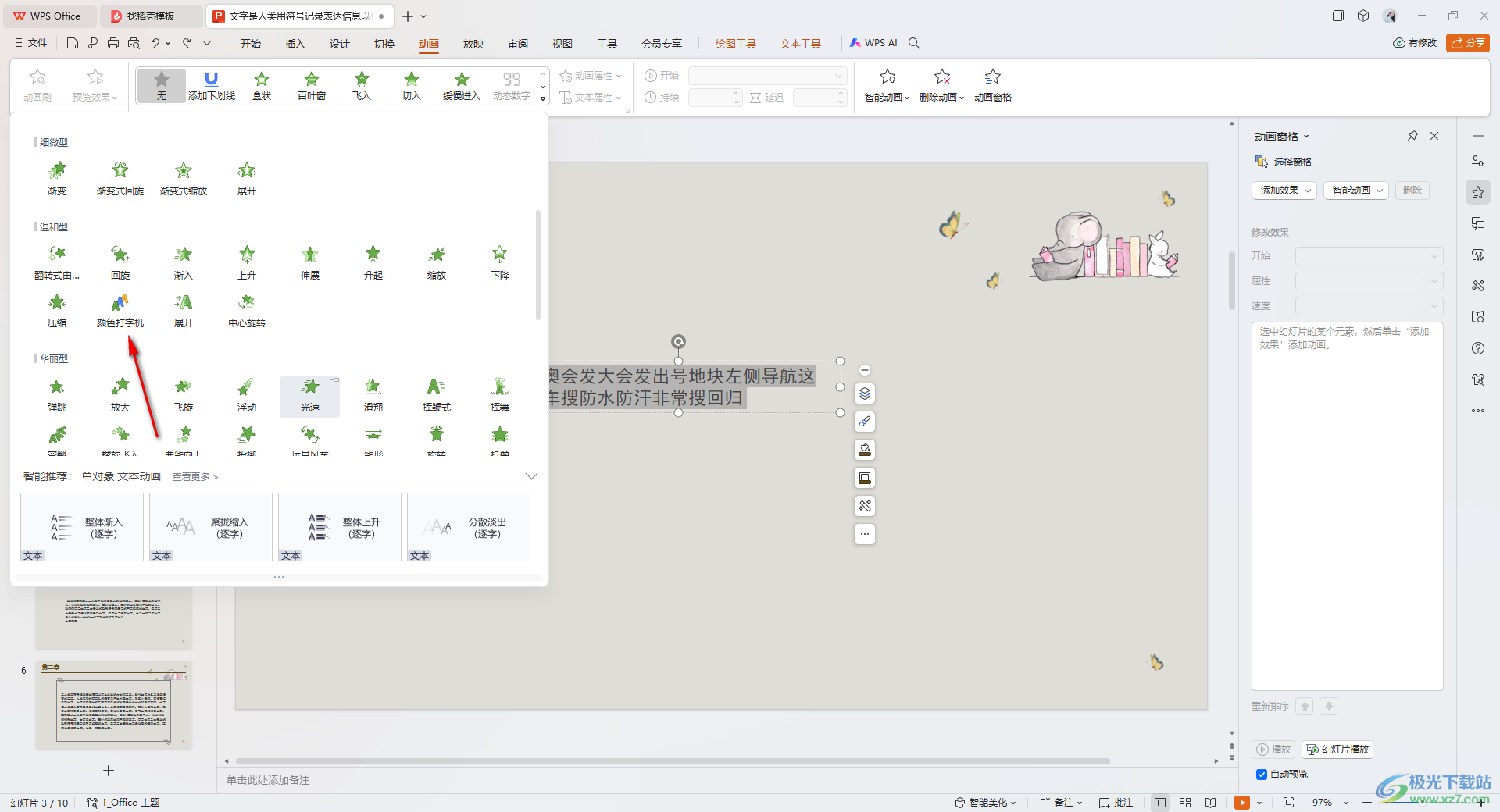This screenshot has width=1500, height=812.
Task: Open the 找稻壳模板 window tab
Action: pos(152,16)
